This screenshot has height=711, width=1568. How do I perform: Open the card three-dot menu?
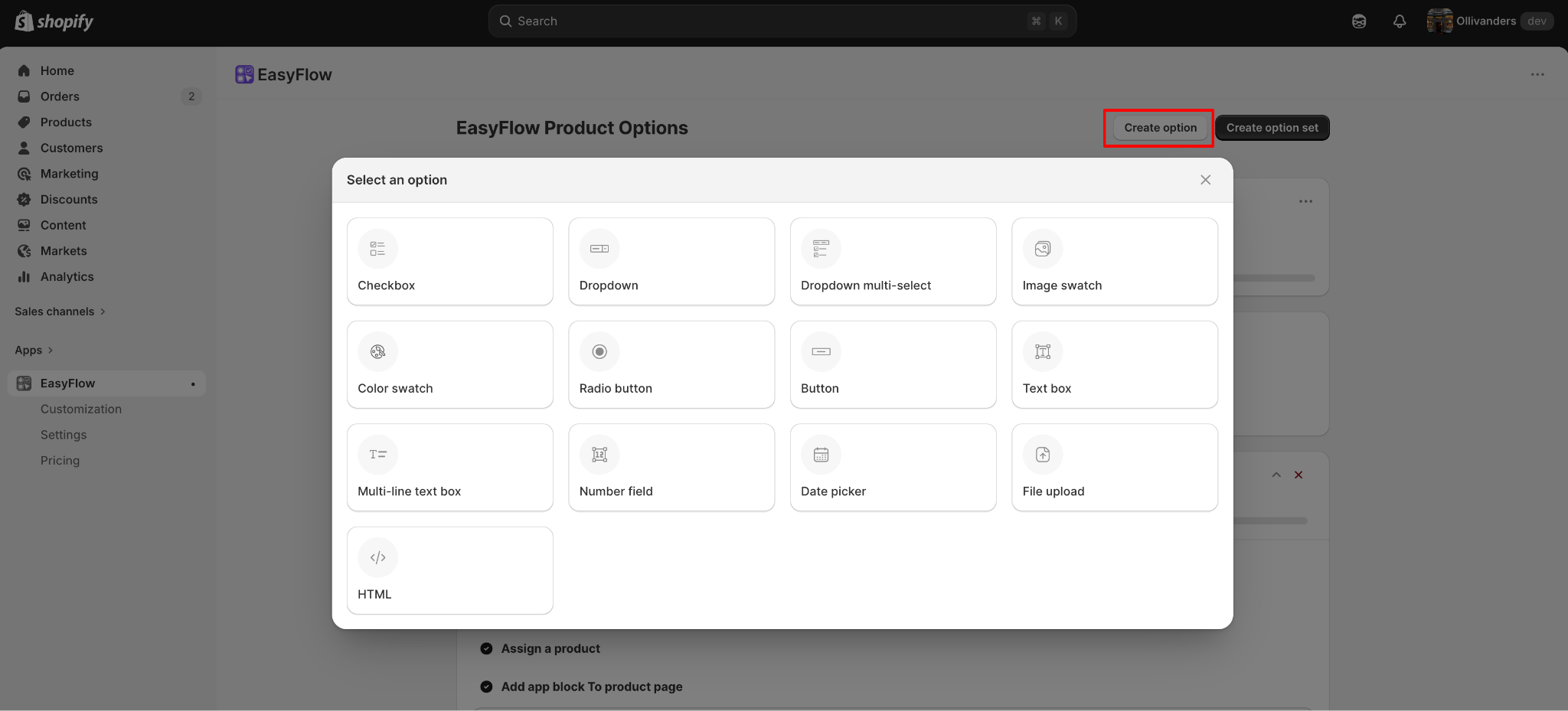point(1305,201)
